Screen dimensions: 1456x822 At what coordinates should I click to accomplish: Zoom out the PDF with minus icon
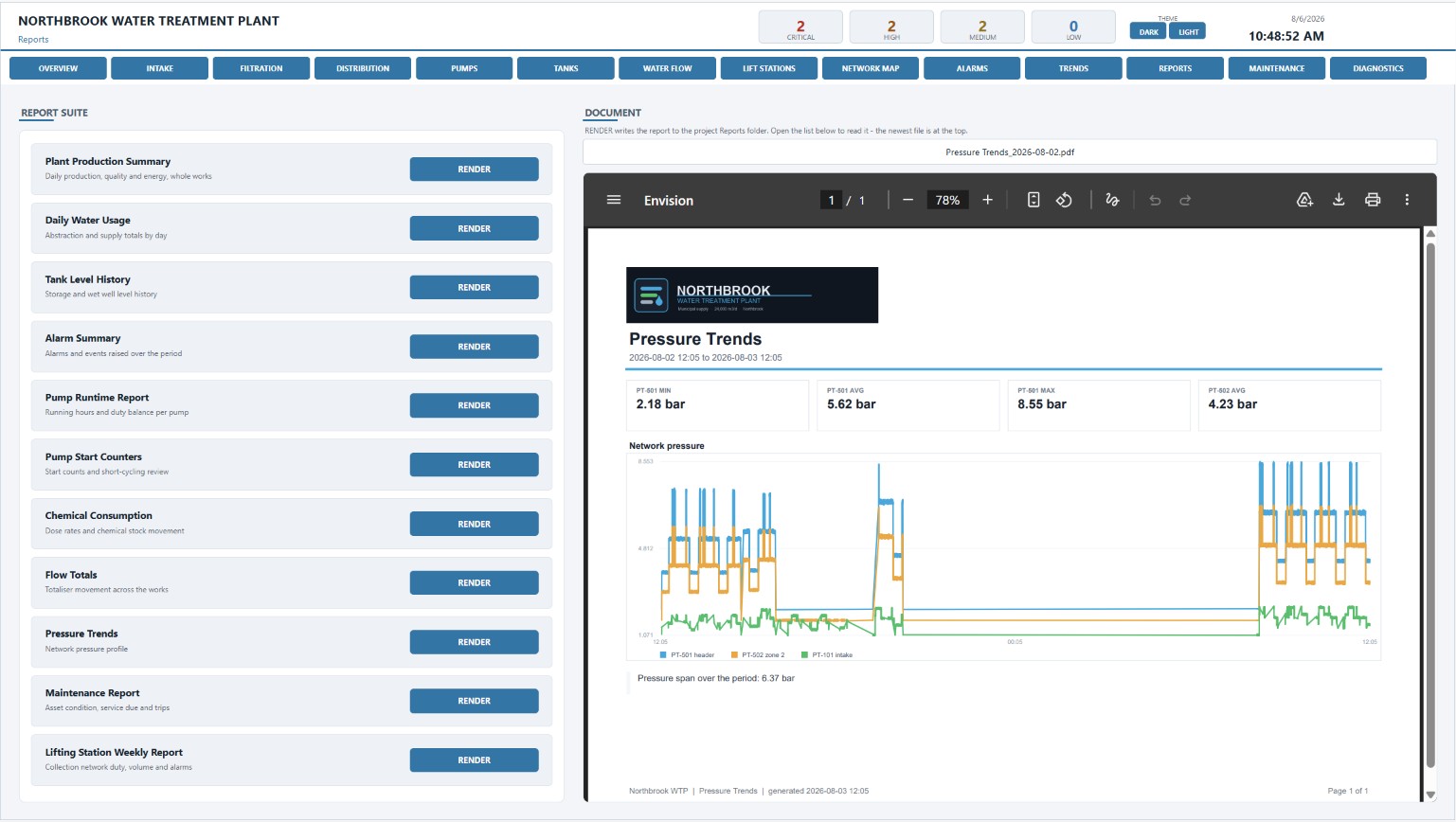pos(908,200)
